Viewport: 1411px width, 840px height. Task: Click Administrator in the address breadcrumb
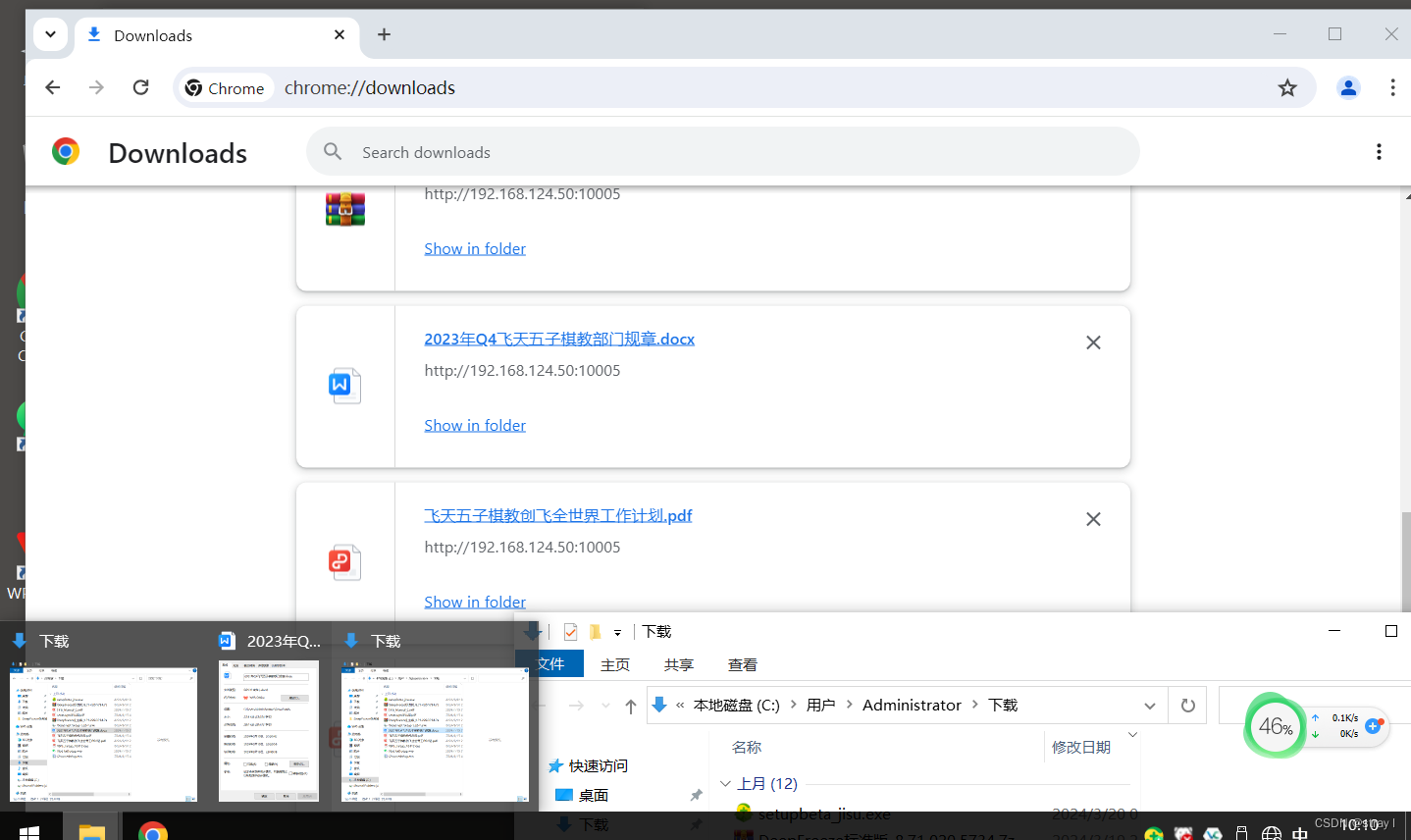coord(912,706)
